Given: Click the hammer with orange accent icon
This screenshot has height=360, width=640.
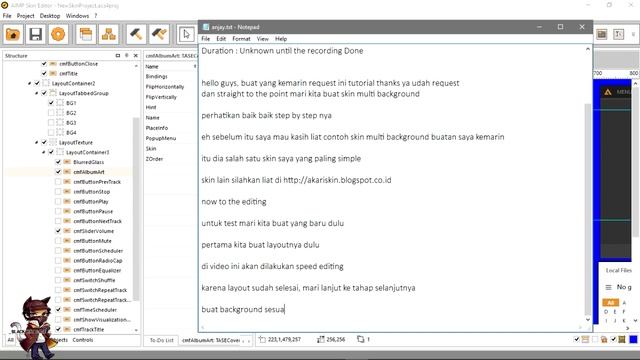Looking at the screenshot, I should 159,34.
